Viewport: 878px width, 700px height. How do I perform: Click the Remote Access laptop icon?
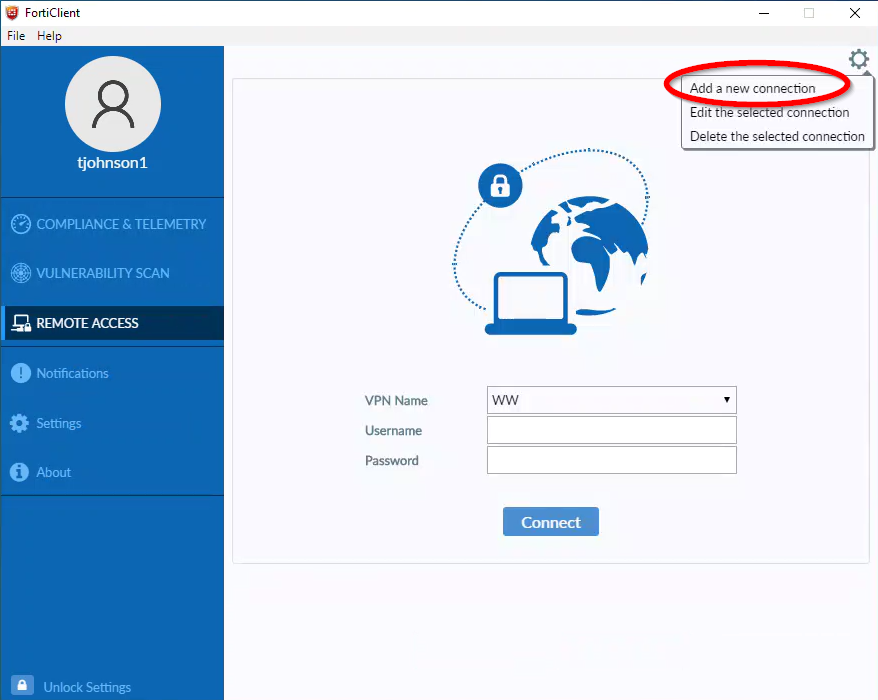[x=21, y=323]
